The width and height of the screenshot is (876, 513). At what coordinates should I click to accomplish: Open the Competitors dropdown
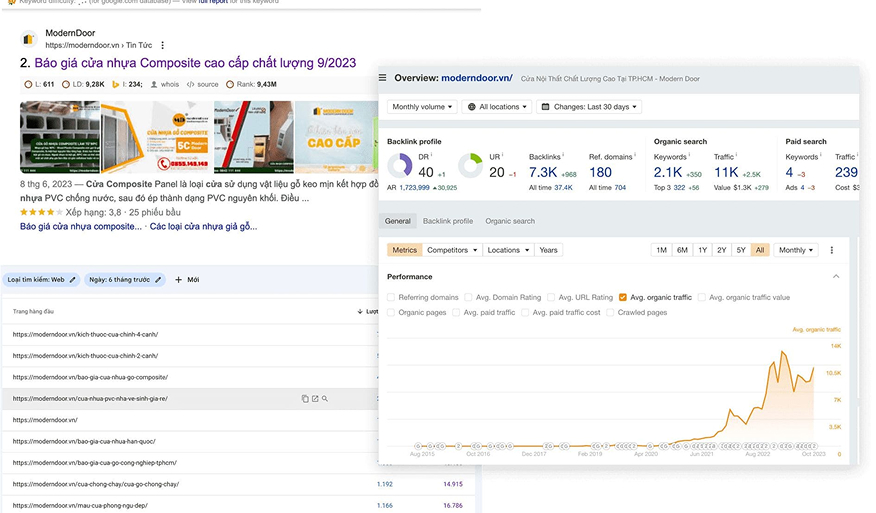452,250
